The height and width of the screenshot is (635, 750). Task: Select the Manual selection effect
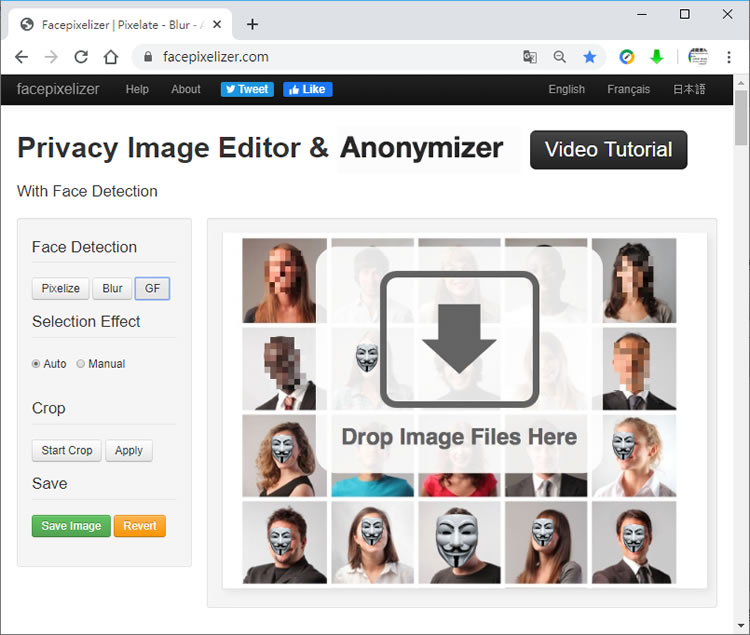(x=81, y=364)
